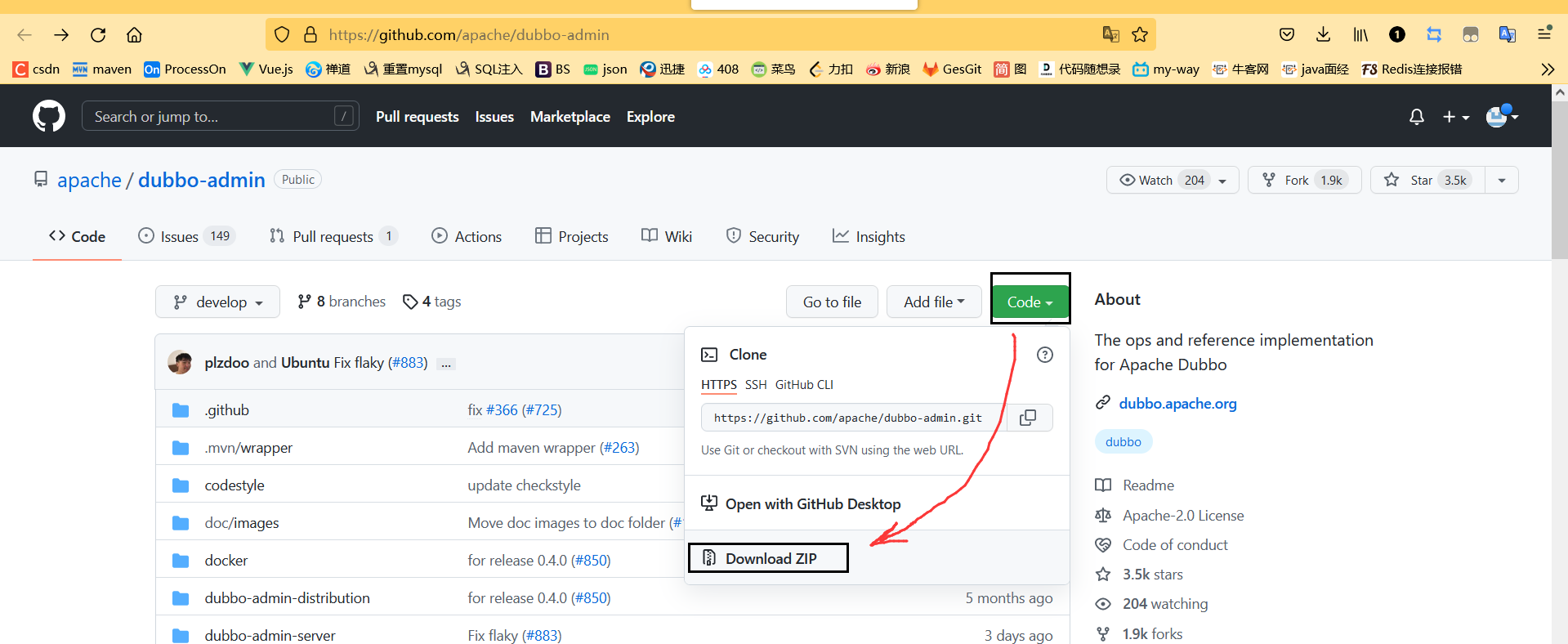Image resolution: width=1568 pixels, height=644 pixels.
Task: Click the Watch button
Action: (x=1173, y=180)
